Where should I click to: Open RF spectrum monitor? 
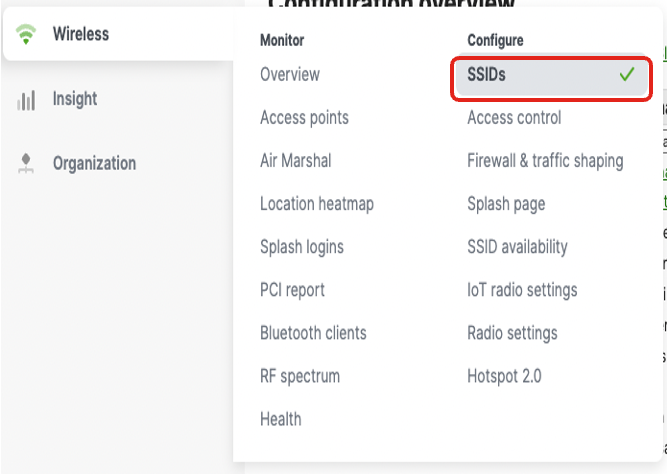[x=300, y=376]
